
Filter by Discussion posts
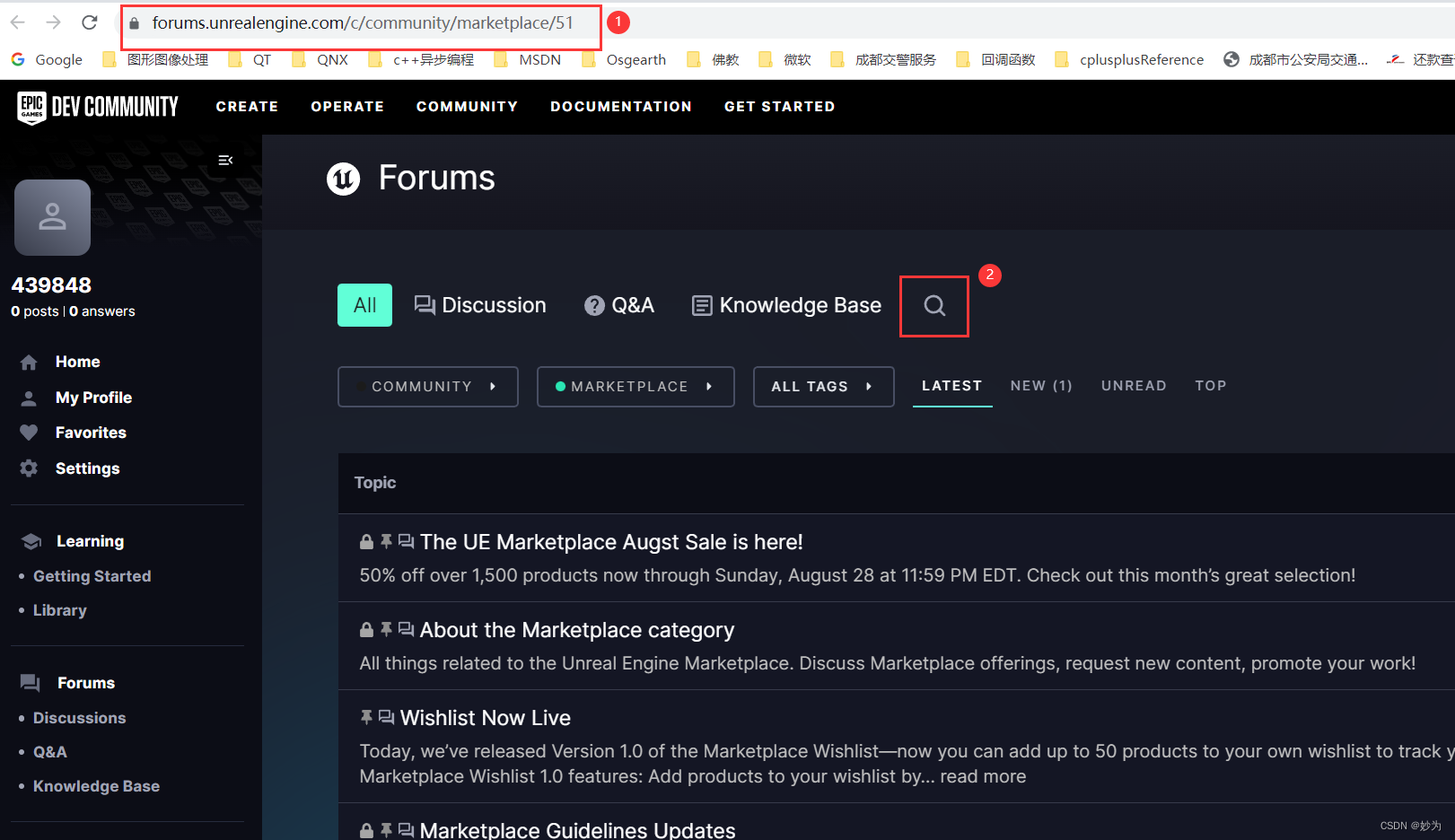click(x=480, y=305)
